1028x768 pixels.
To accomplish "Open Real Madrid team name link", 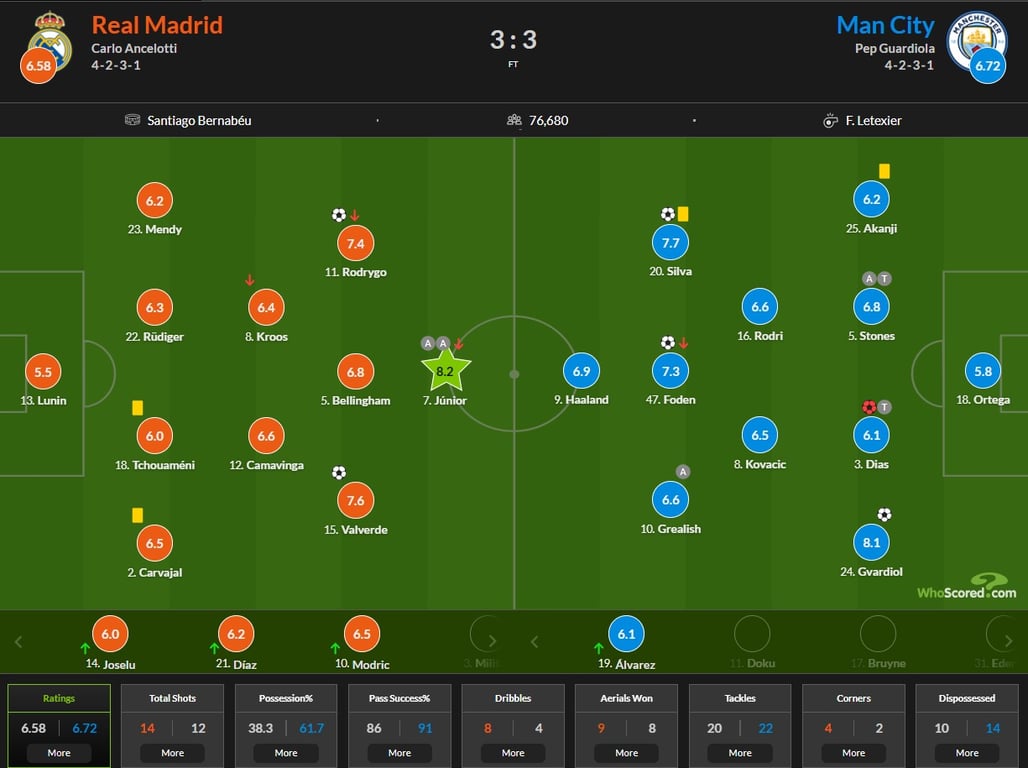I will click(x=157, y=25).
